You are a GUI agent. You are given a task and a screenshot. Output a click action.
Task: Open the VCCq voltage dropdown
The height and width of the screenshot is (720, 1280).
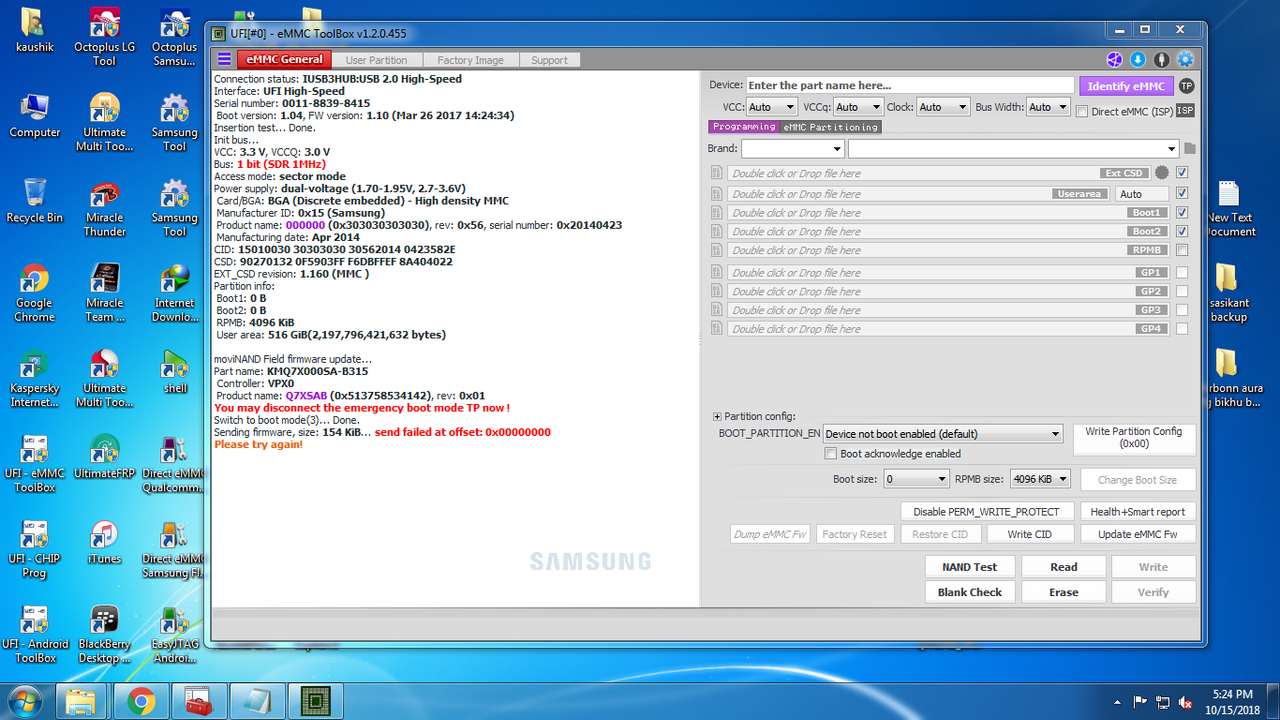point(858,107)
